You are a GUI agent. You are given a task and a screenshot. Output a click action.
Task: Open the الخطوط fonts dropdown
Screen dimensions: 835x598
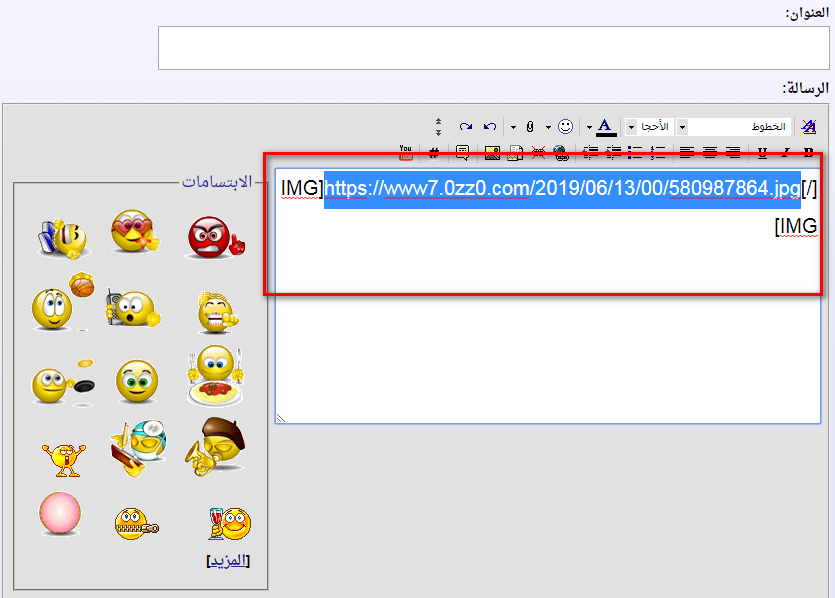click(735, 127)
